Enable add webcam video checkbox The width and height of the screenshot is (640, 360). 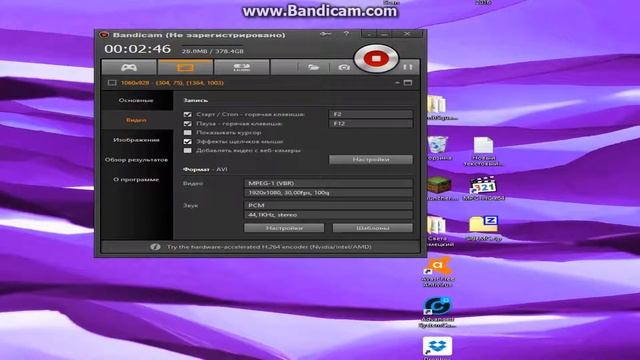(187, 150)
